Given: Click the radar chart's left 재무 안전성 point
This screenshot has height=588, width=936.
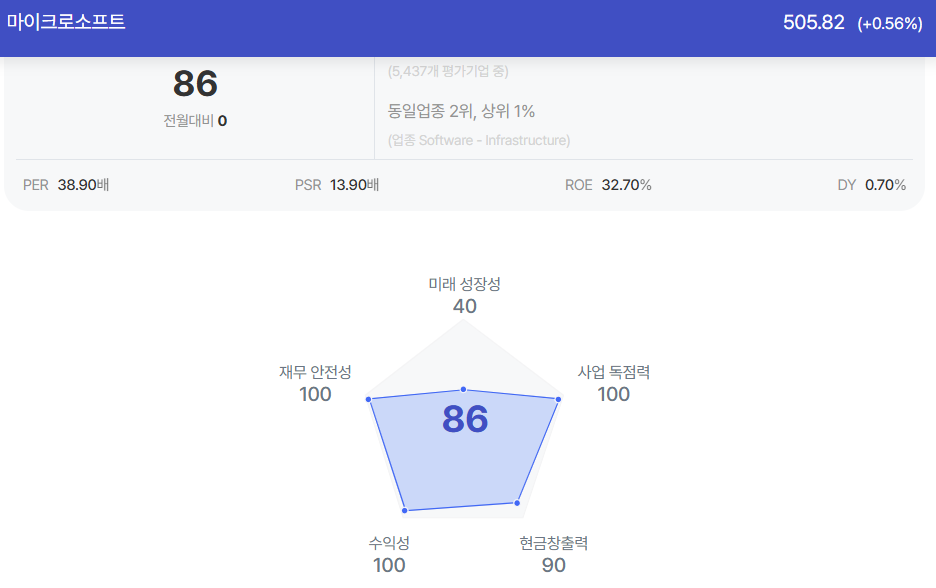Looking at the screenshot, I should 368,399.
